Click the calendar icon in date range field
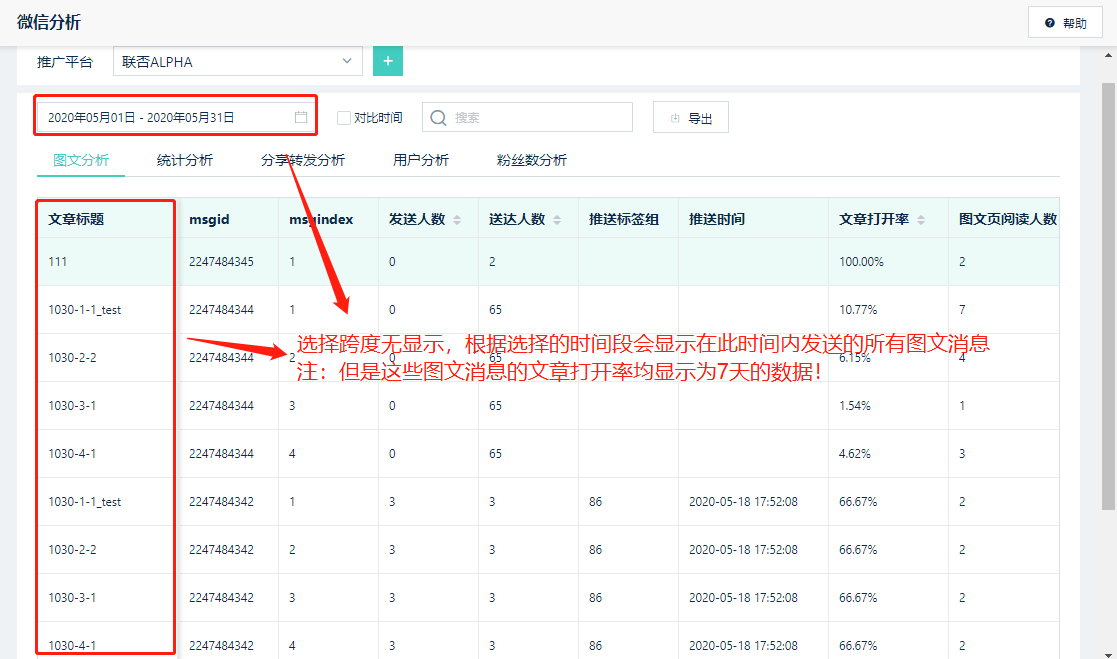This screenshot has height=659, width=1117. 301,117
